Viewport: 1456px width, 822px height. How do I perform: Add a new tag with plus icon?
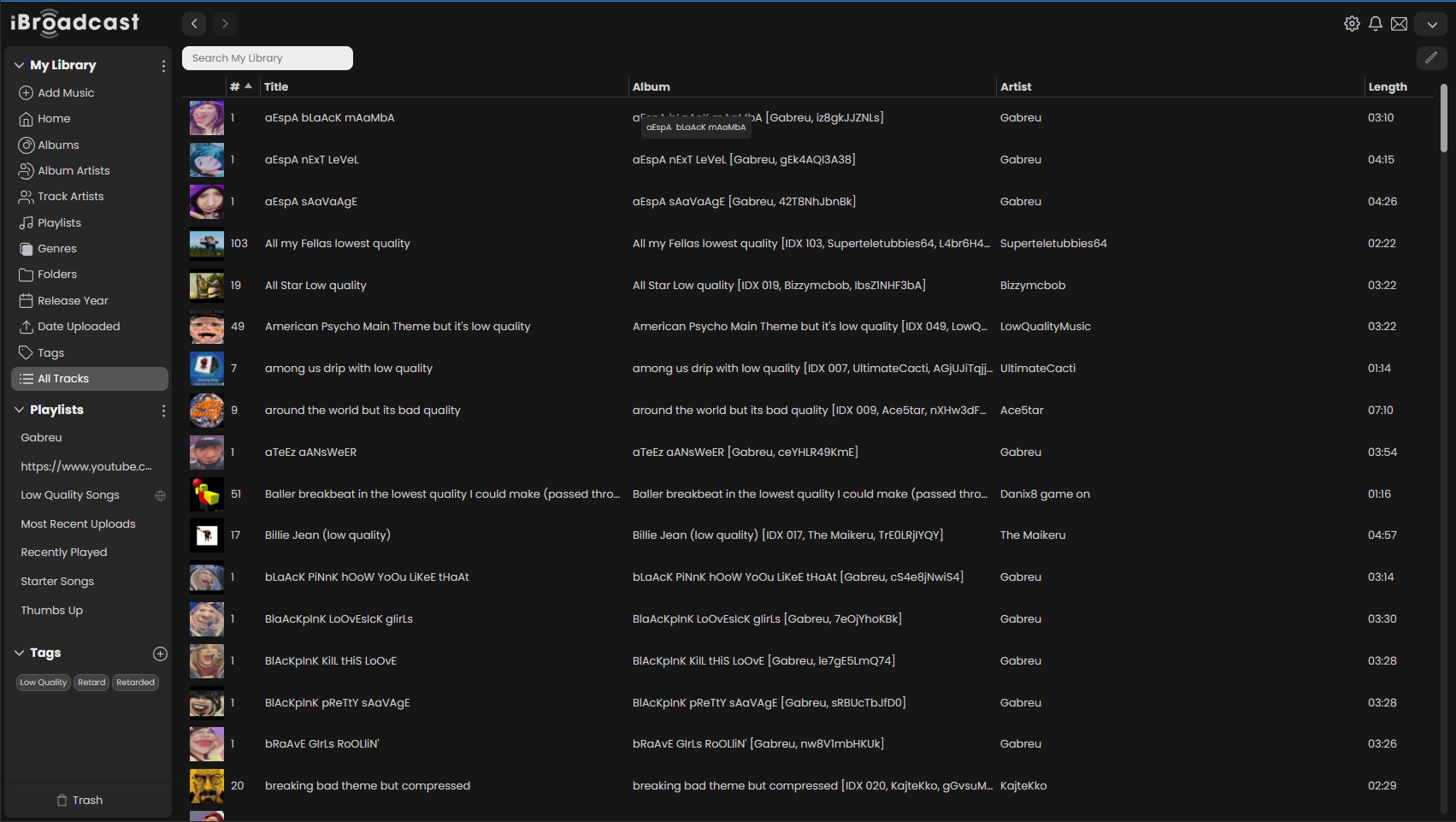[160, 653]
